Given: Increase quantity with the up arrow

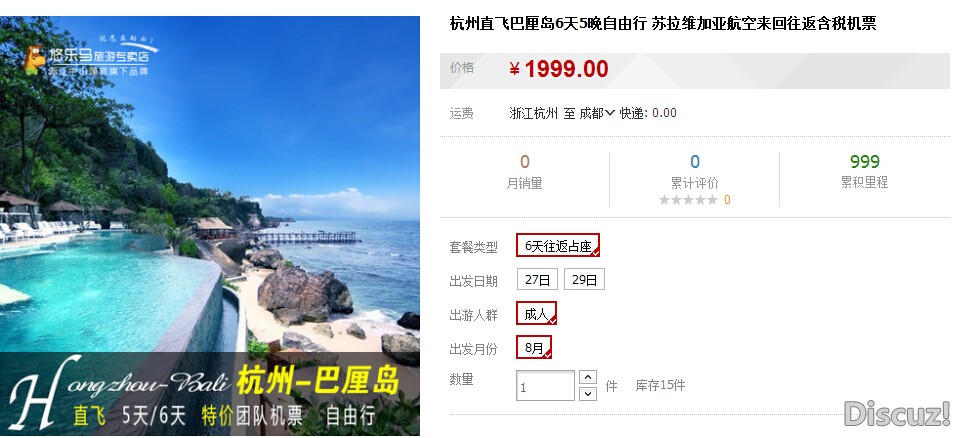Looking at the screenshot, I should tap(588, 377).
